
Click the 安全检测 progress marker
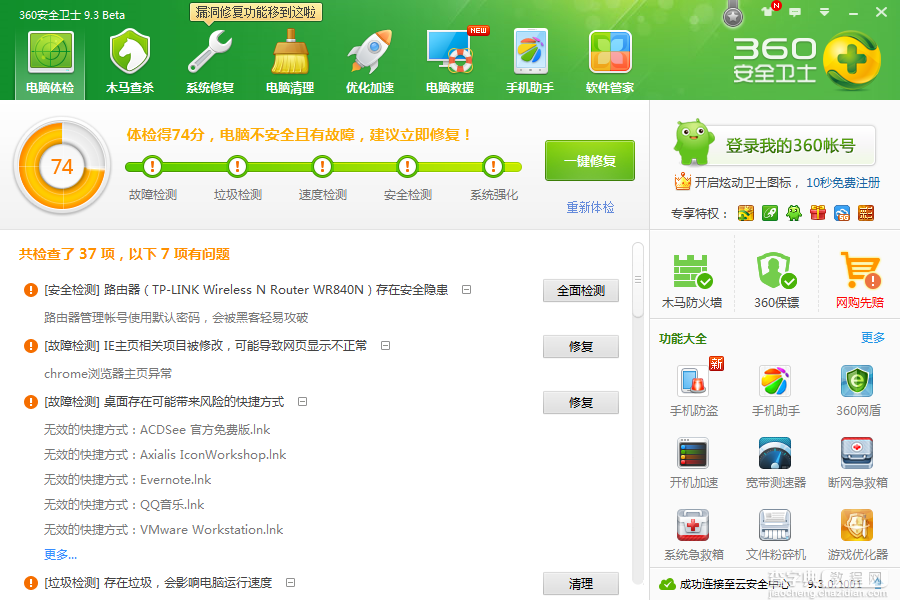click(408, 167)
